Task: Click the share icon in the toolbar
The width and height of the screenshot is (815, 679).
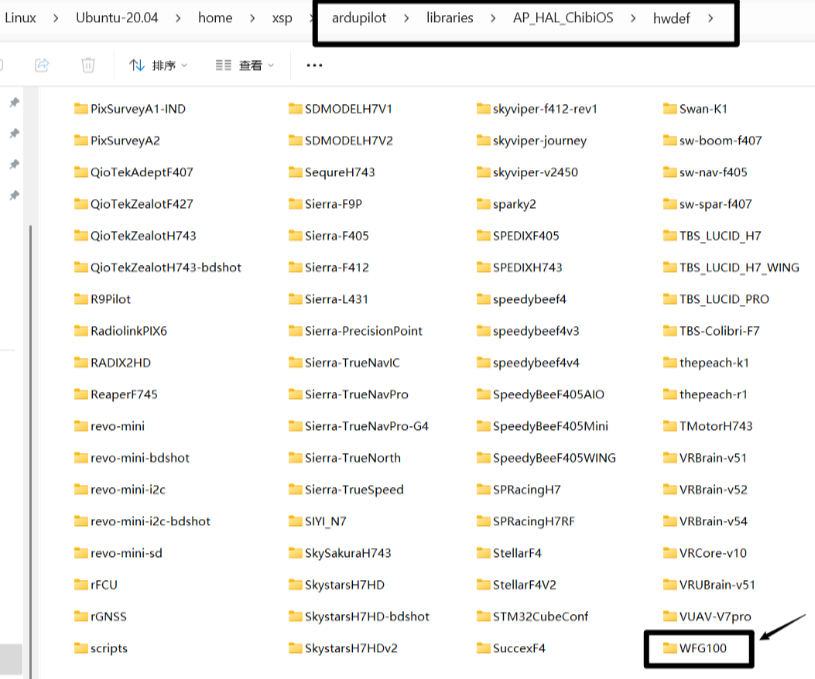Action: pos(42,65)
